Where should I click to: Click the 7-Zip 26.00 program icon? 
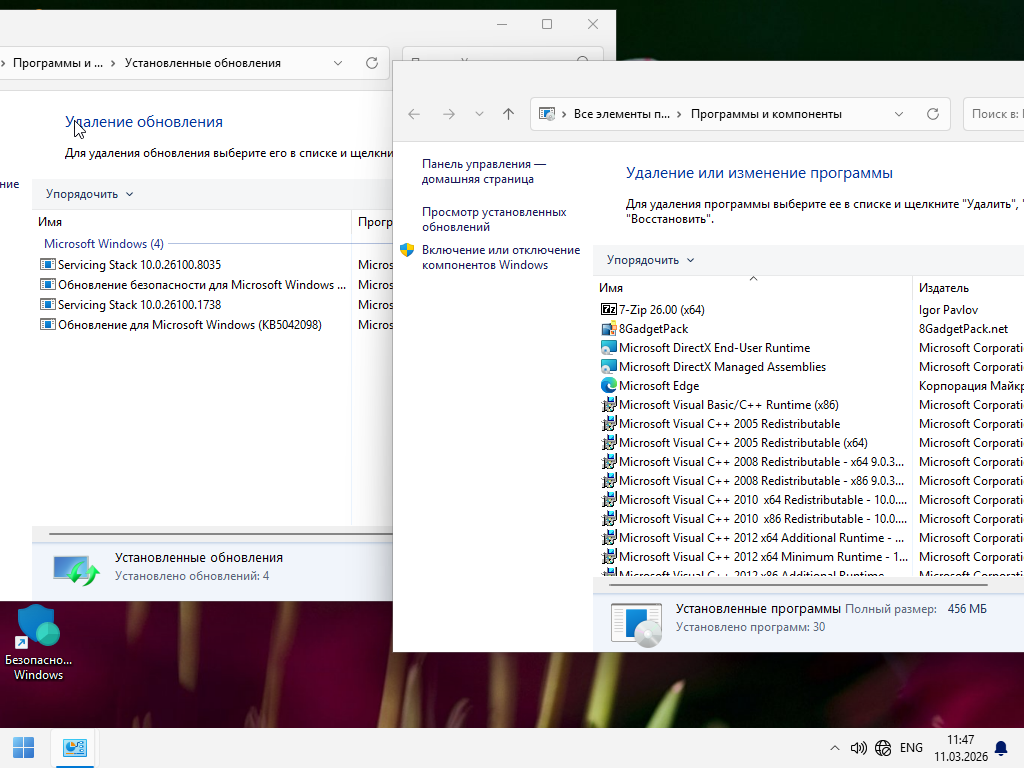coord(609,310)
